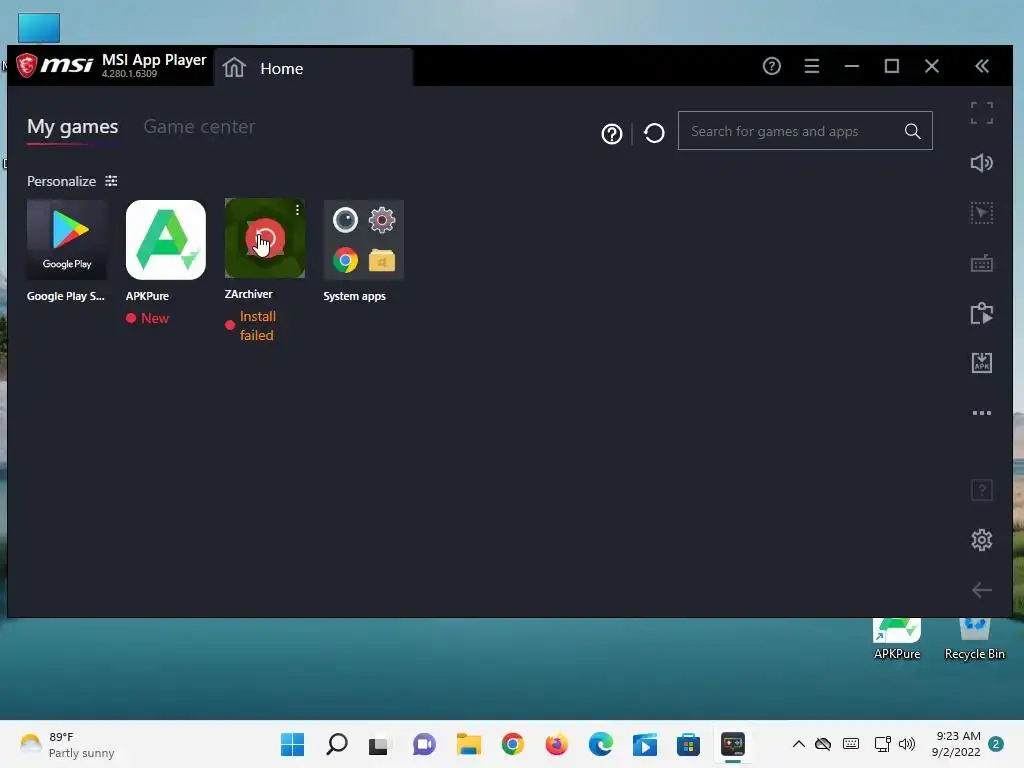The height and width of the screenshot is (768, 1024).
Task: Open the hamburger menu
Action: point(812,66)
